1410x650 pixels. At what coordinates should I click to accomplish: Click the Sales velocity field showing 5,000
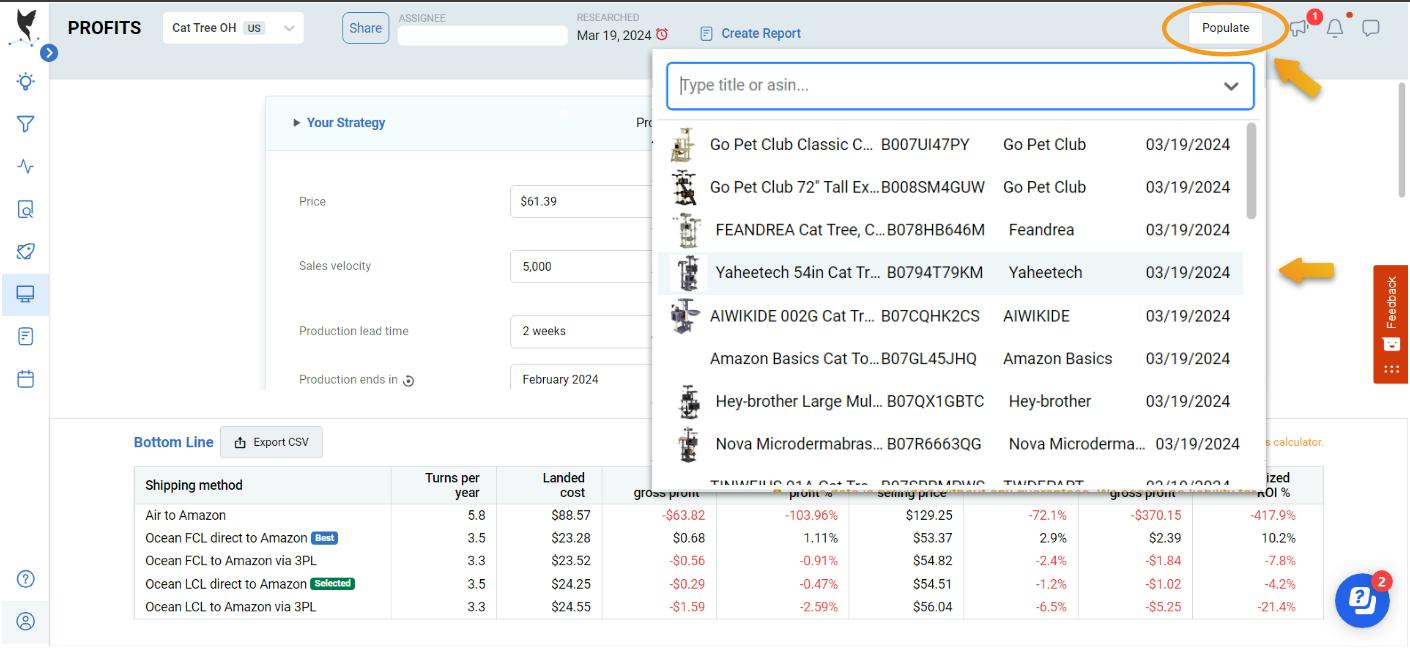pos(581,266)
